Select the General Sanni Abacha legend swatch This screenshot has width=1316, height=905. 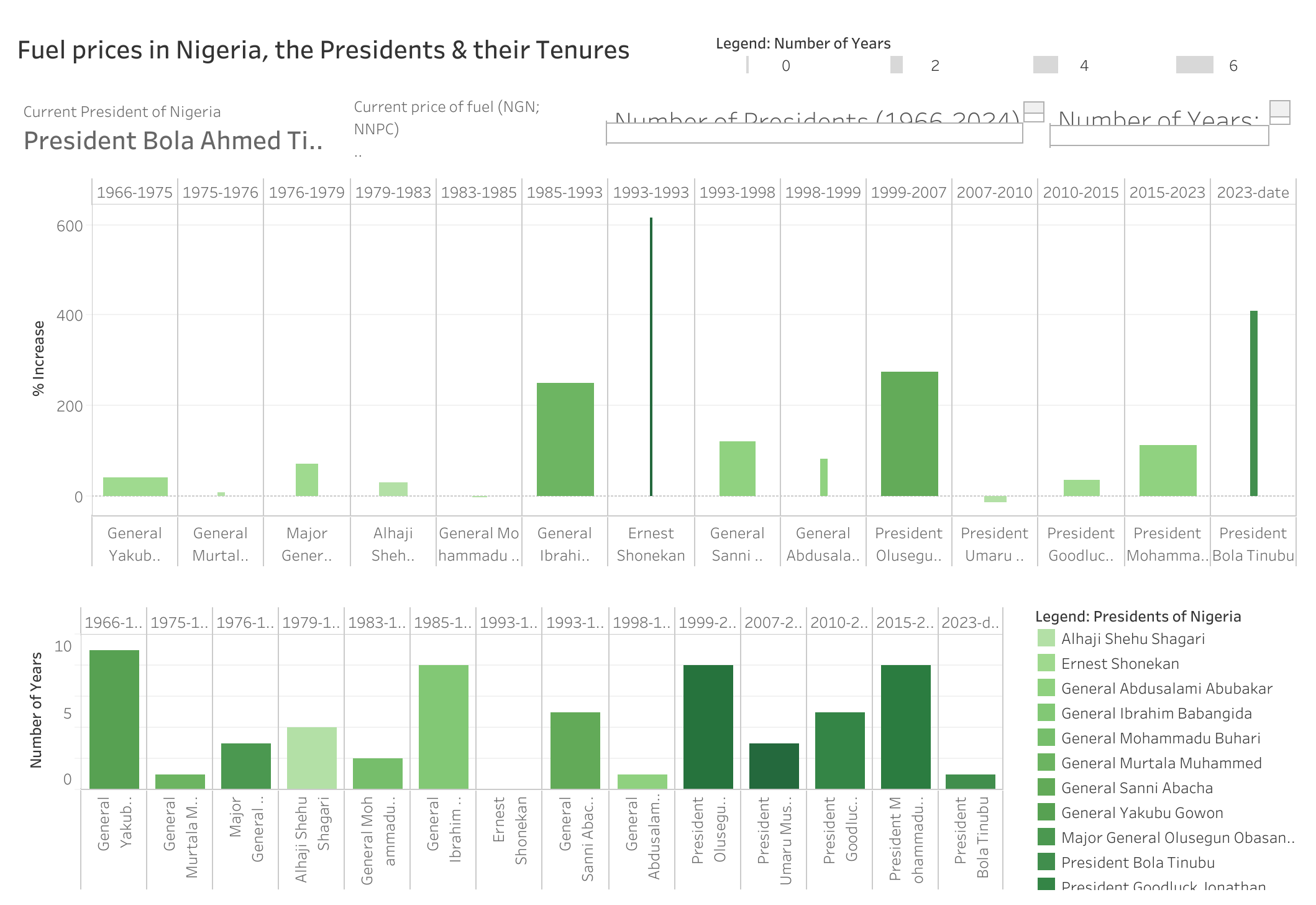click(x=1046, y=788)
